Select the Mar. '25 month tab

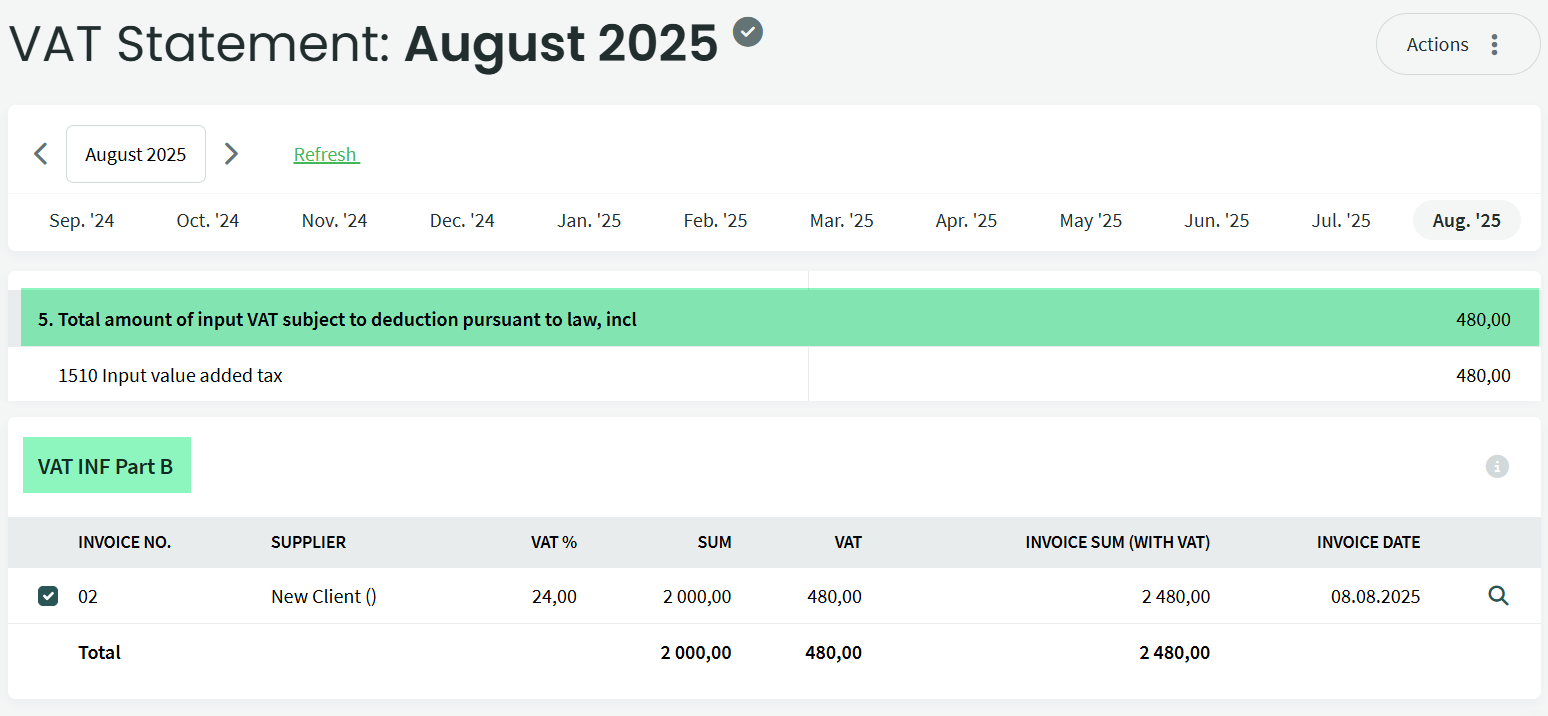(841, 221)
